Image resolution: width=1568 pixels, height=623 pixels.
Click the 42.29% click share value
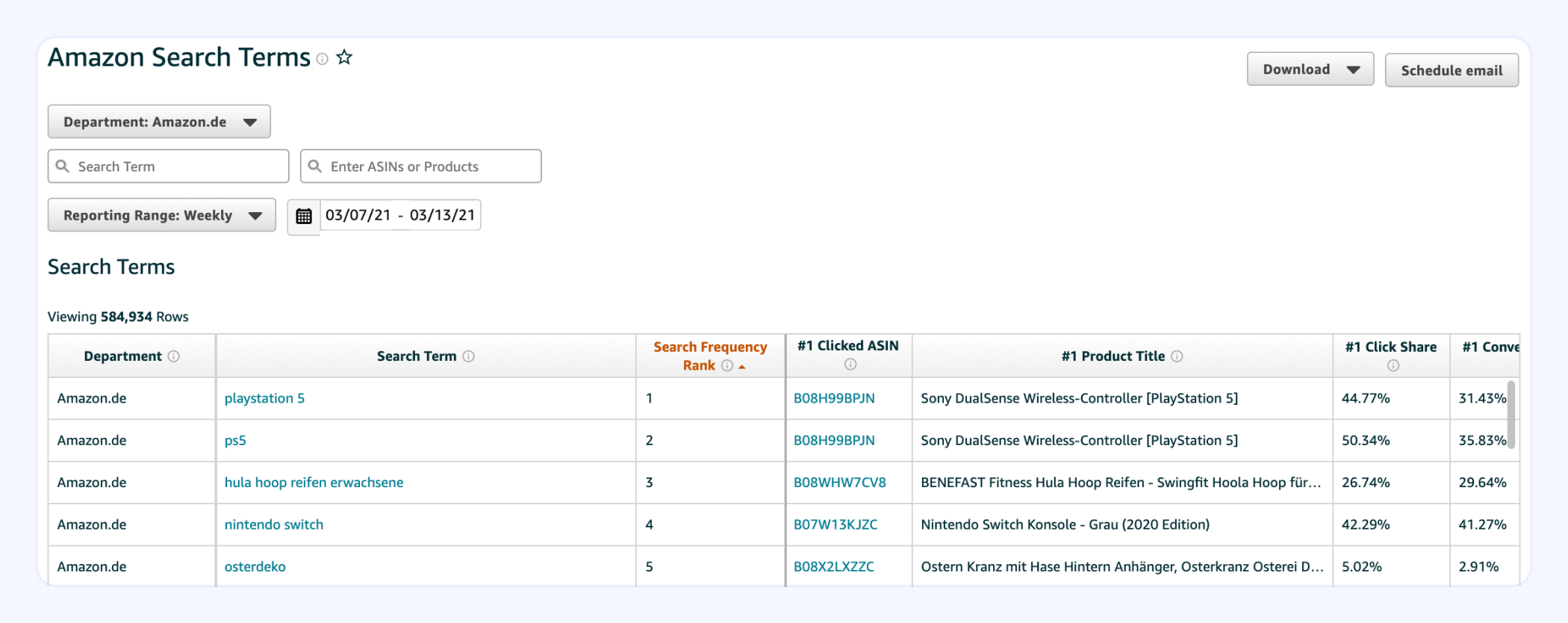(1366, 524)
